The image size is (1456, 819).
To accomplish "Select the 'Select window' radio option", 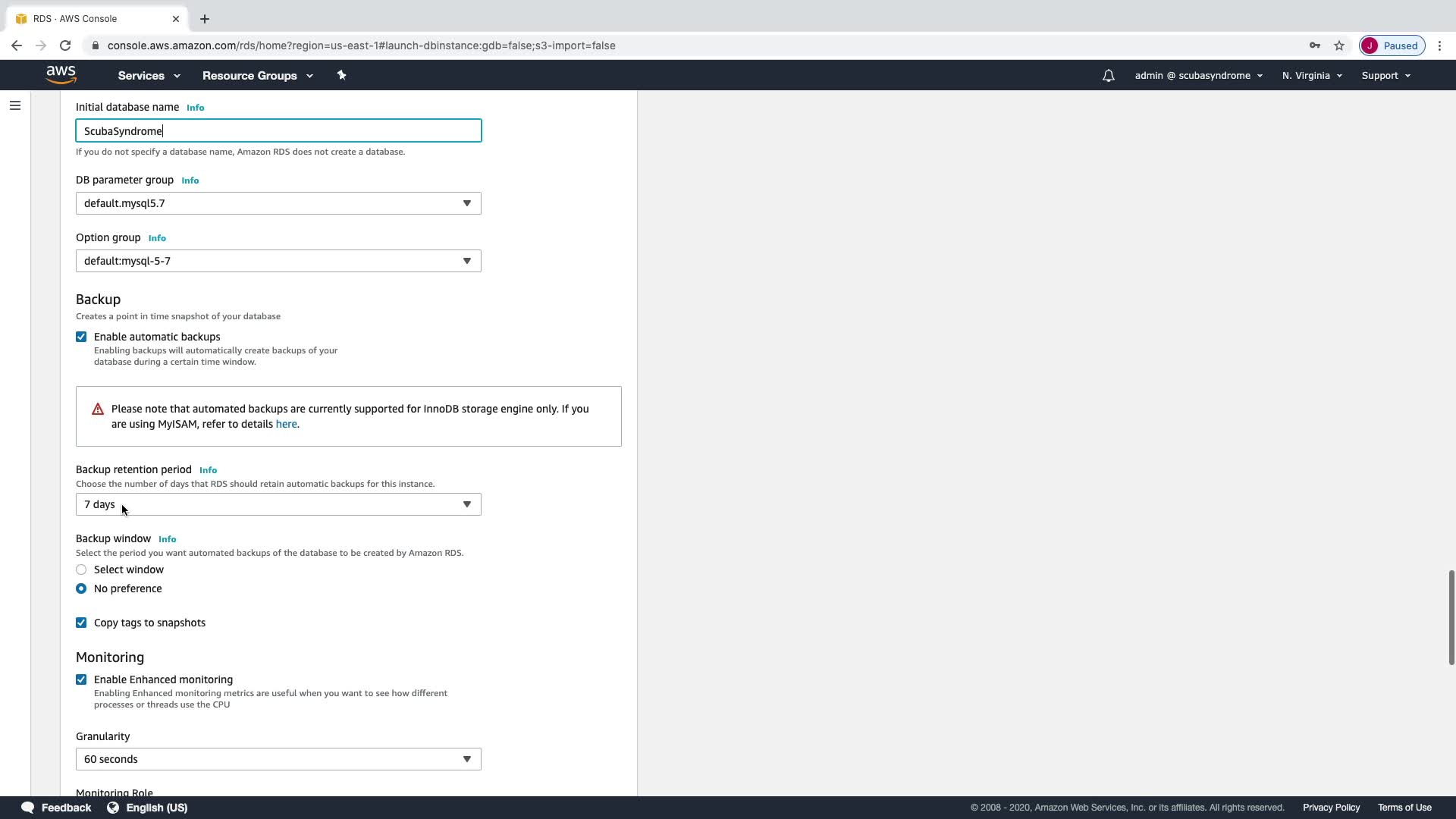I will click(x=81, y=570).
